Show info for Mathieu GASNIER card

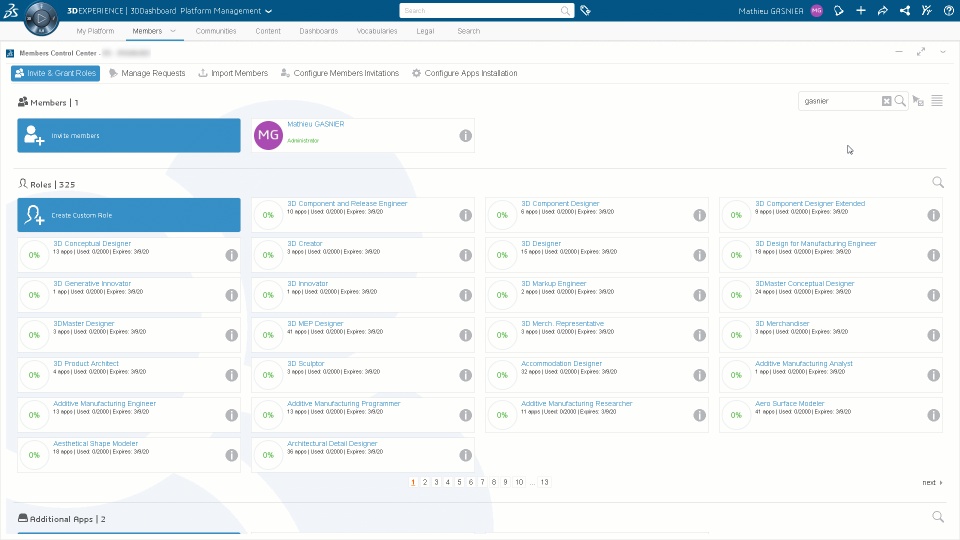(465, 136)
